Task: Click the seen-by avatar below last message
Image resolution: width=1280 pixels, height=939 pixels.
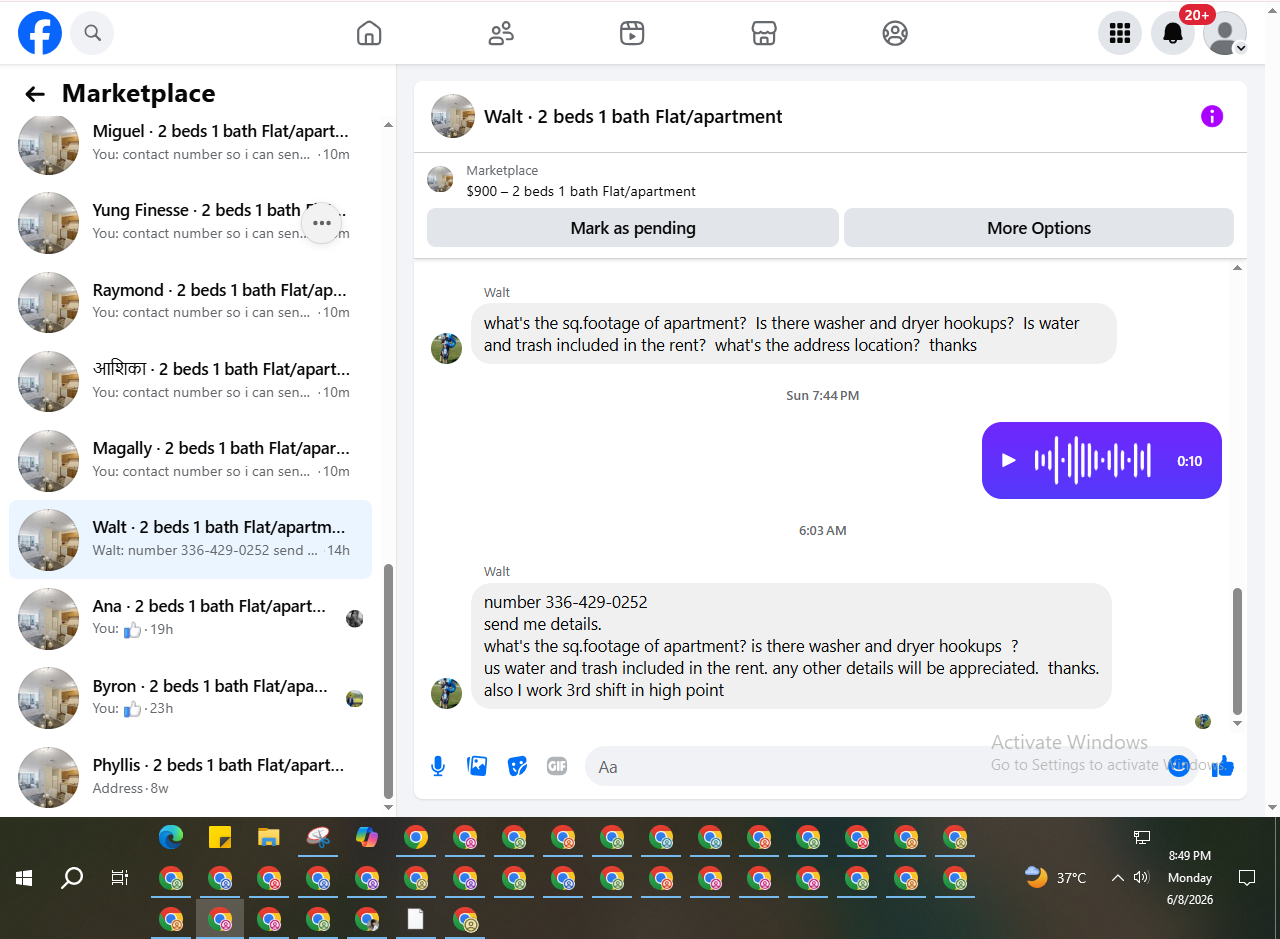Action: coord(1203,721)
